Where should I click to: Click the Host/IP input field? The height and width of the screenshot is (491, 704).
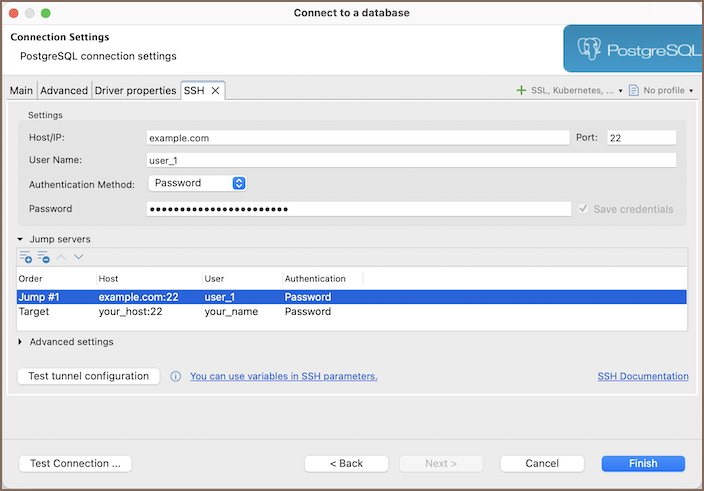point(357,138)
